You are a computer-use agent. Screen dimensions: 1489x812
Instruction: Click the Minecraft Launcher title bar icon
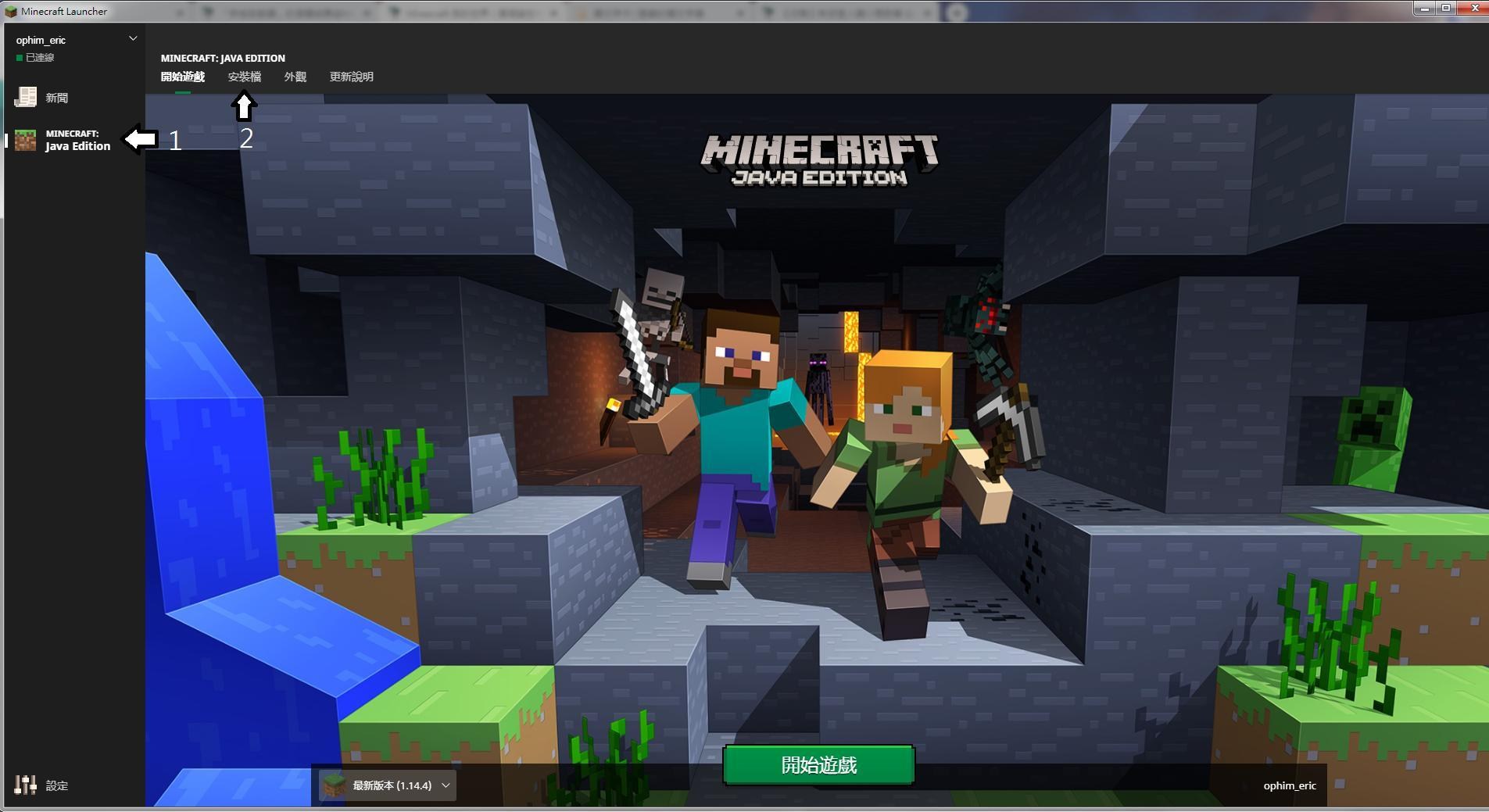point(11,11)
